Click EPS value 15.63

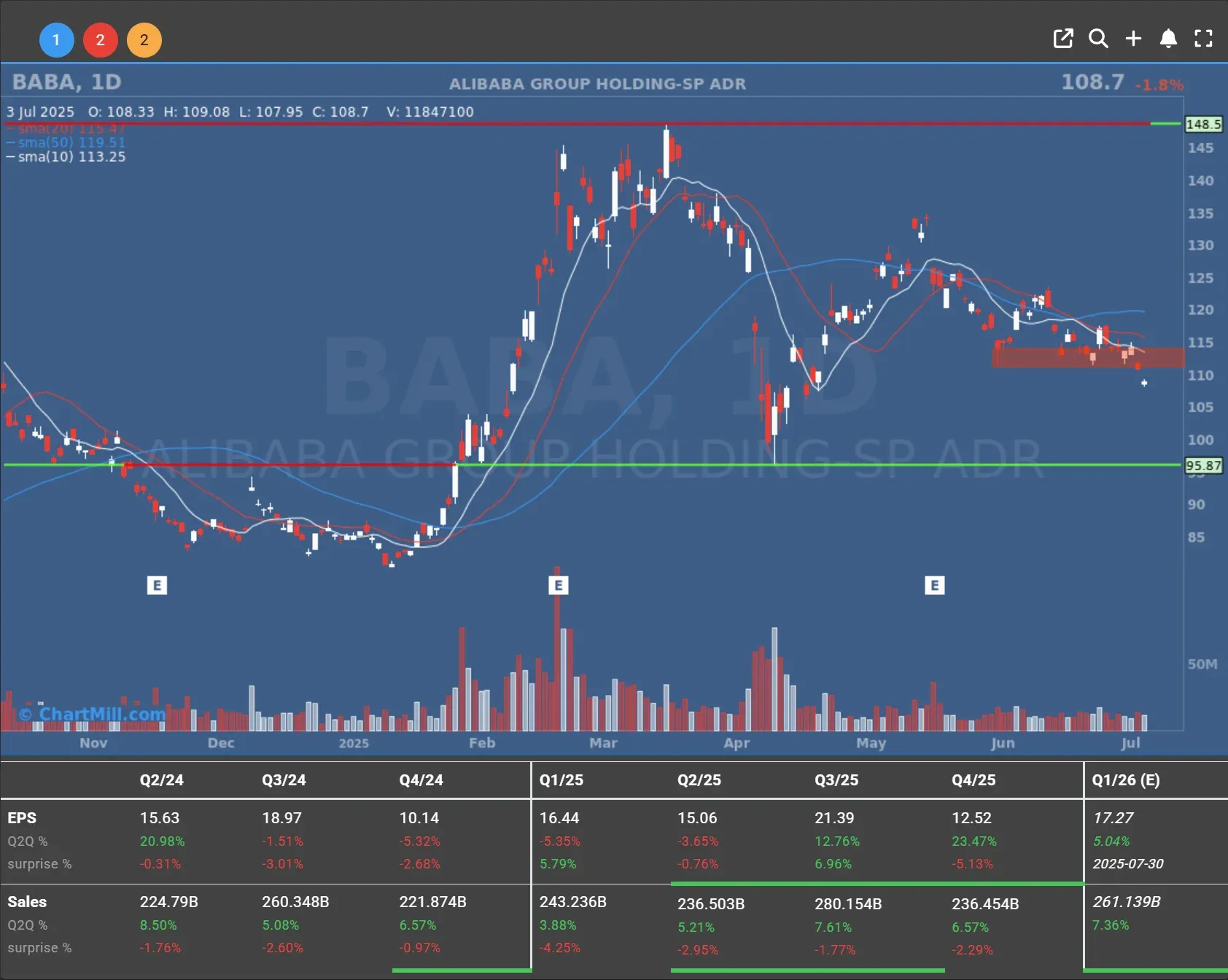pyautogui.click(x=160, y=818)
